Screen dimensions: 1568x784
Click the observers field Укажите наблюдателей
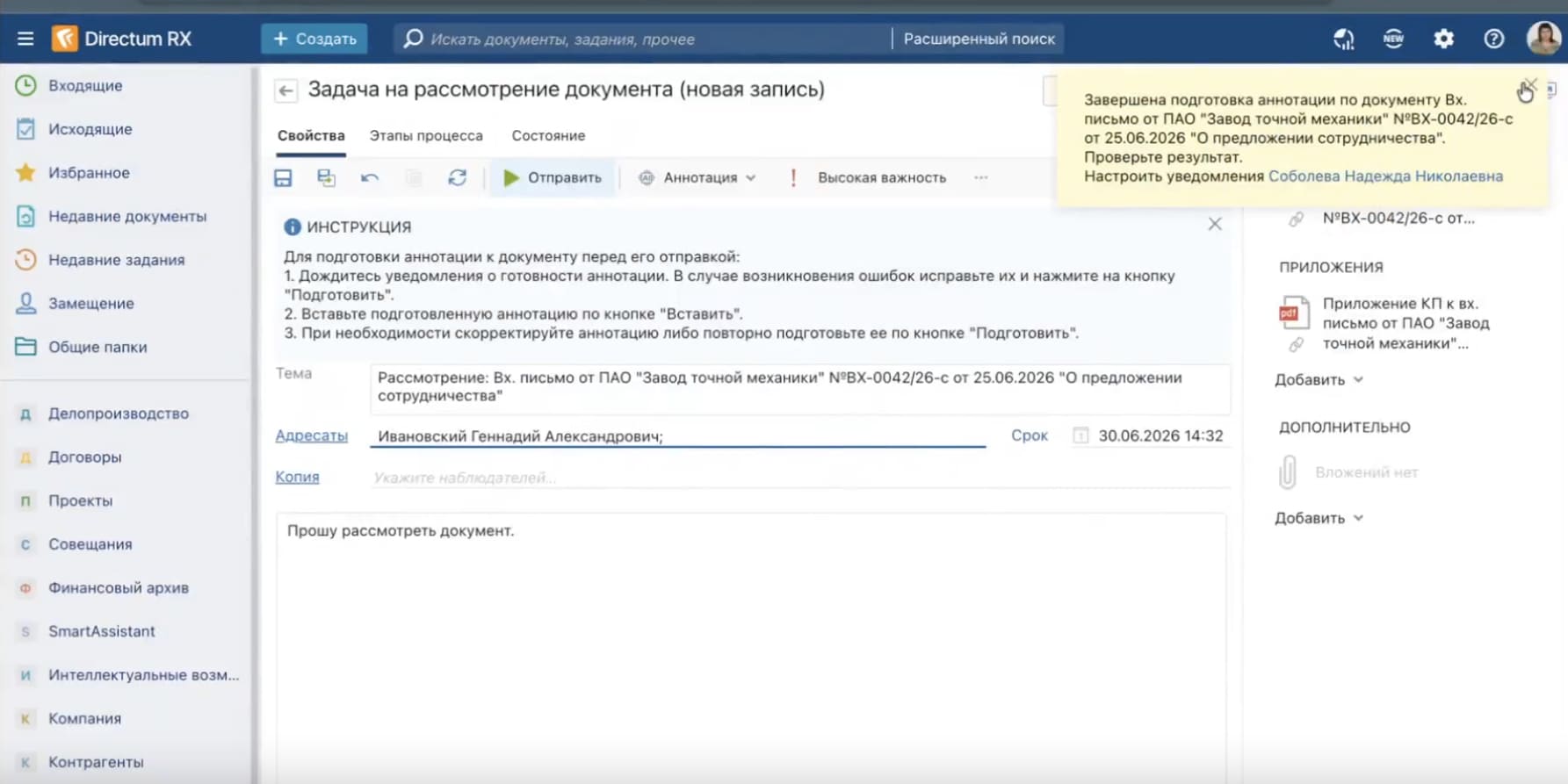[x=799, y=478]
